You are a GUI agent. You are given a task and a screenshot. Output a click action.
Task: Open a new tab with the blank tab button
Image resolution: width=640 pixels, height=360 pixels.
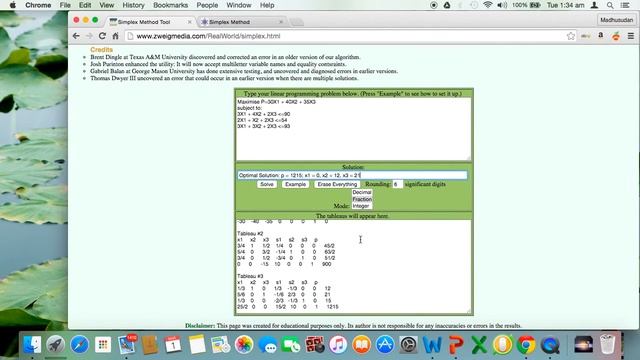298,22
